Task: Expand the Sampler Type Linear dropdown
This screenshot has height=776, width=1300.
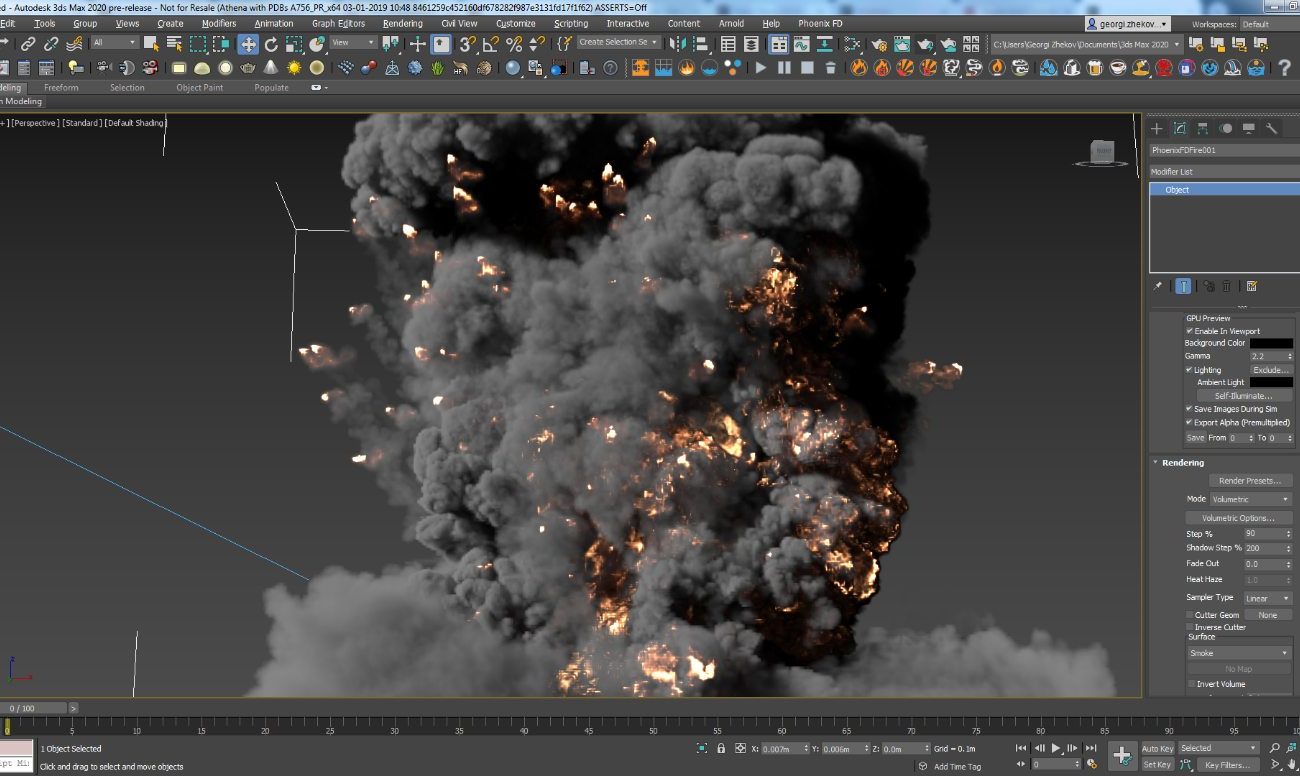Action: 1267,599
